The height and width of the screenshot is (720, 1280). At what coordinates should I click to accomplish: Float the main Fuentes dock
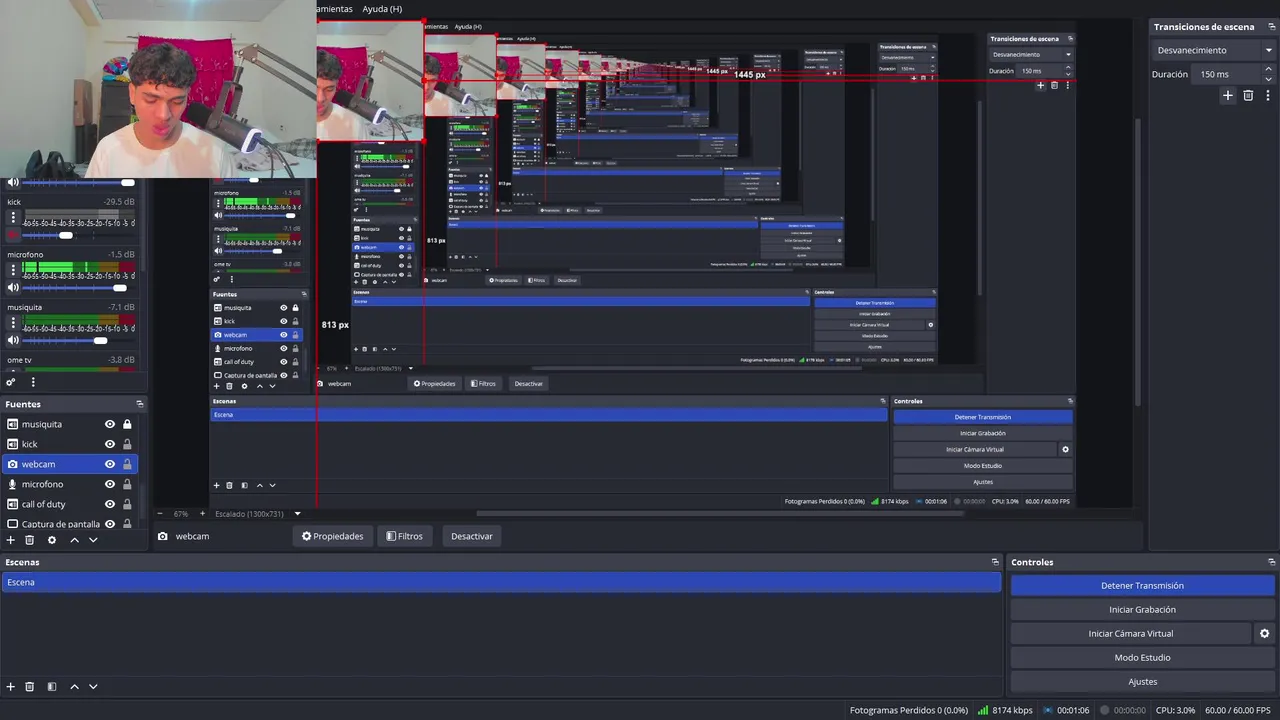(x=140, y=404)
